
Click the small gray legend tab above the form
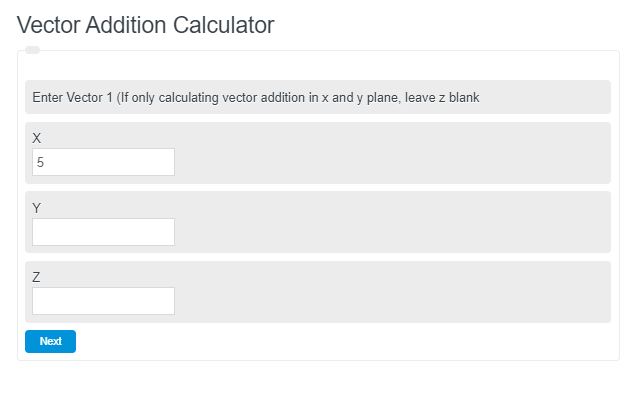tap(32, 50)
